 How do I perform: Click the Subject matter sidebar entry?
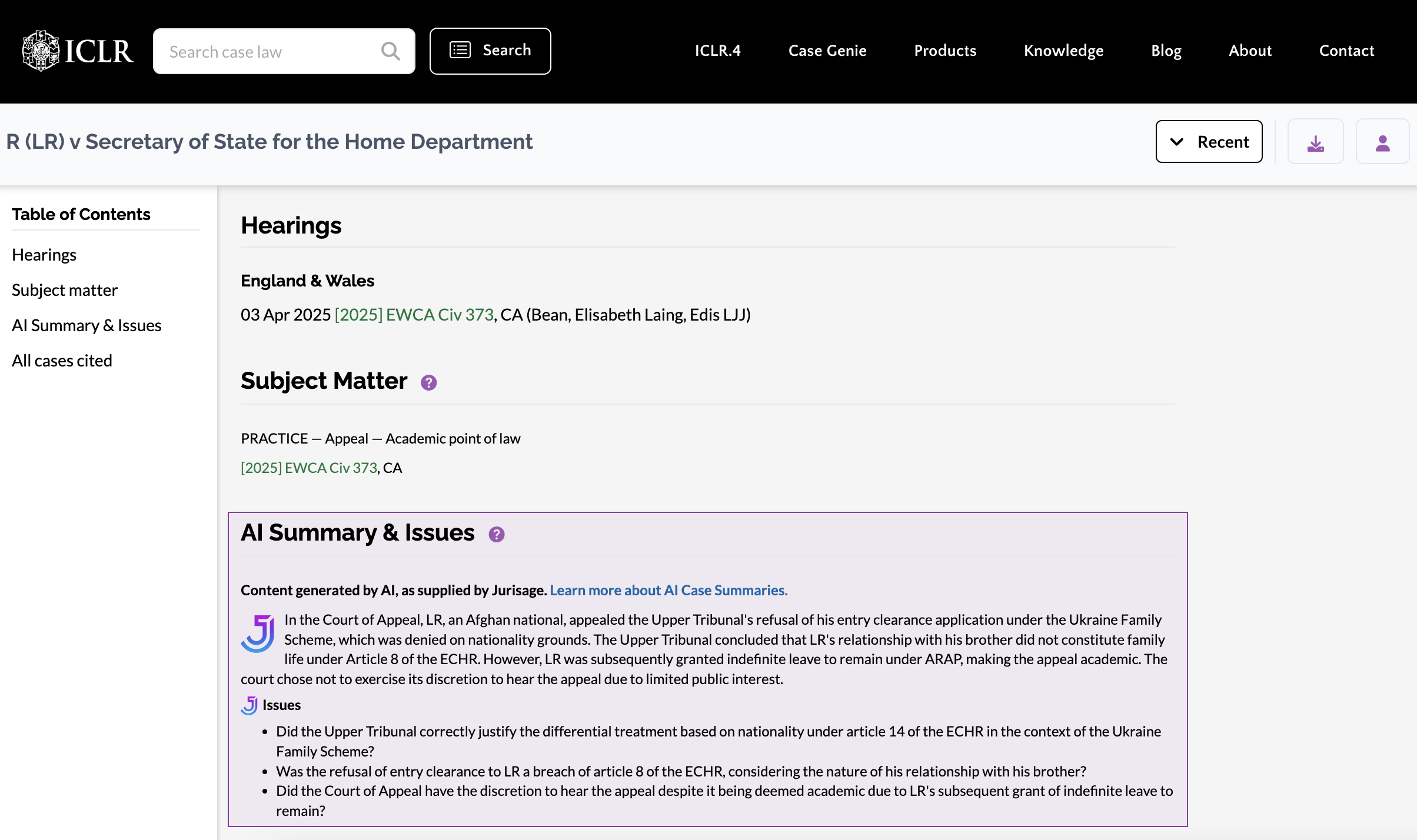(x=65, y=289)
